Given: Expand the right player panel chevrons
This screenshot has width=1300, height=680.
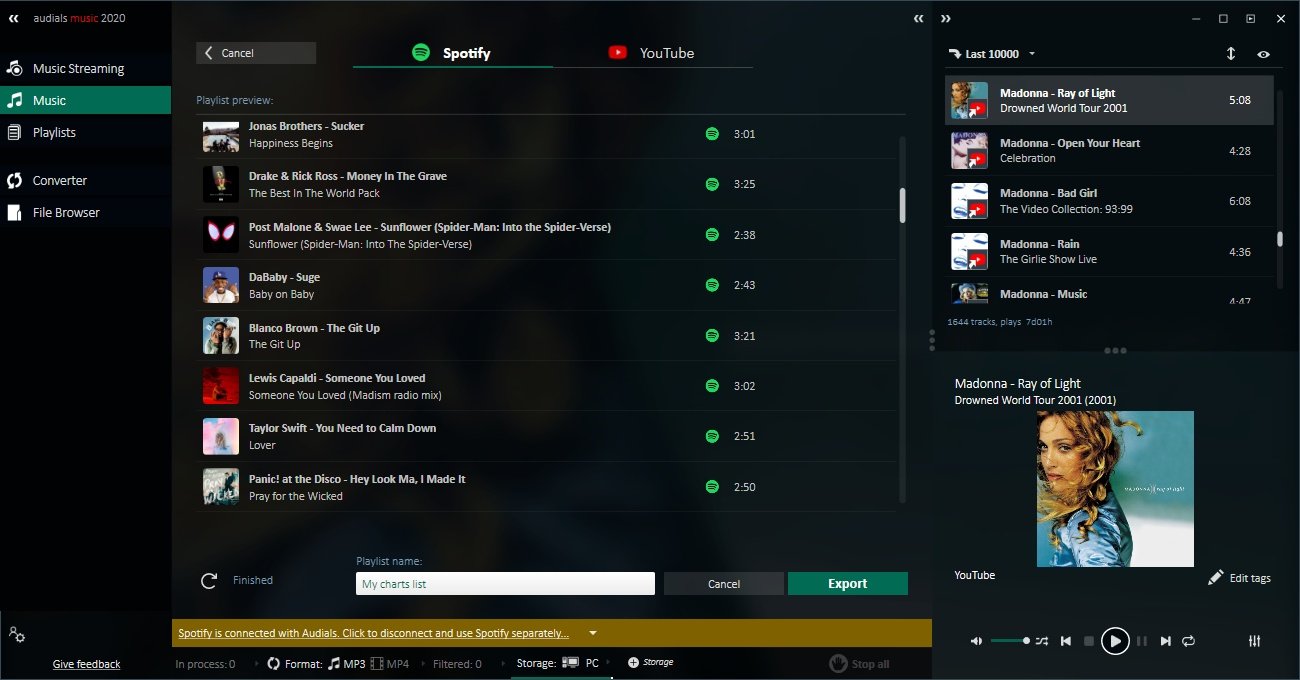Looking at the screenshot, I should (x=946, y=18).
